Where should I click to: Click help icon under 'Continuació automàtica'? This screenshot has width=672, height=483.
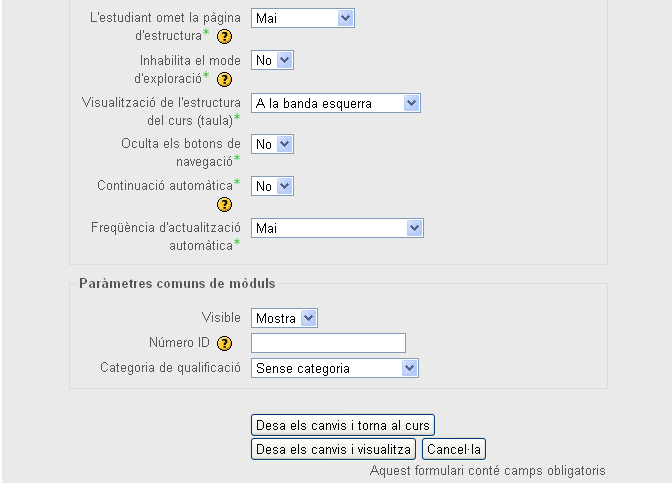click(x=224, y=204)
